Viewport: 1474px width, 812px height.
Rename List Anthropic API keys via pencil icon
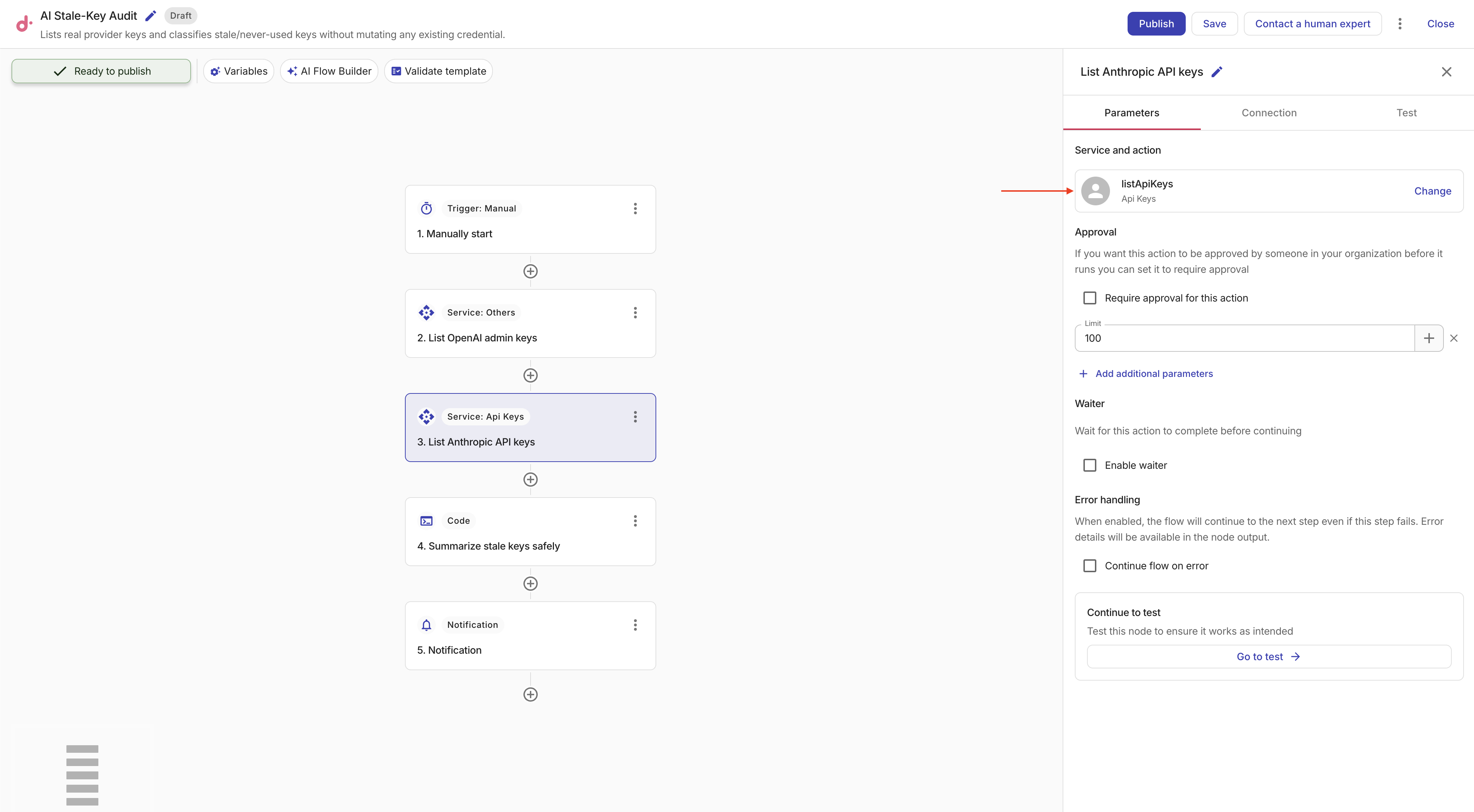tap(1217, 71)
